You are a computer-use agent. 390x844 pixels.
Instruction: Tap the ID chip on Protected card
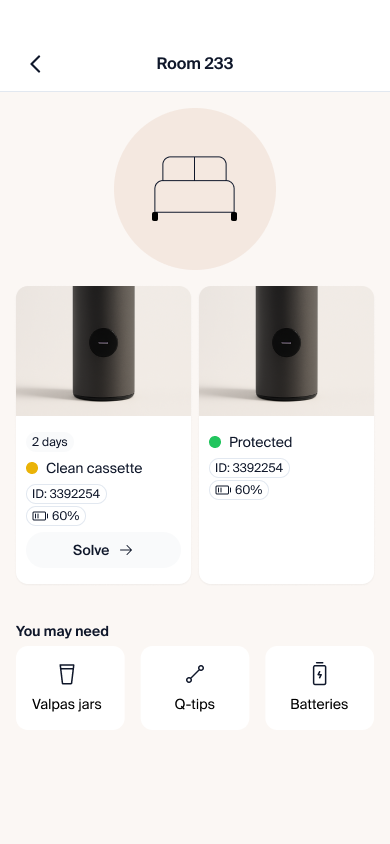(x=249, y=468)
